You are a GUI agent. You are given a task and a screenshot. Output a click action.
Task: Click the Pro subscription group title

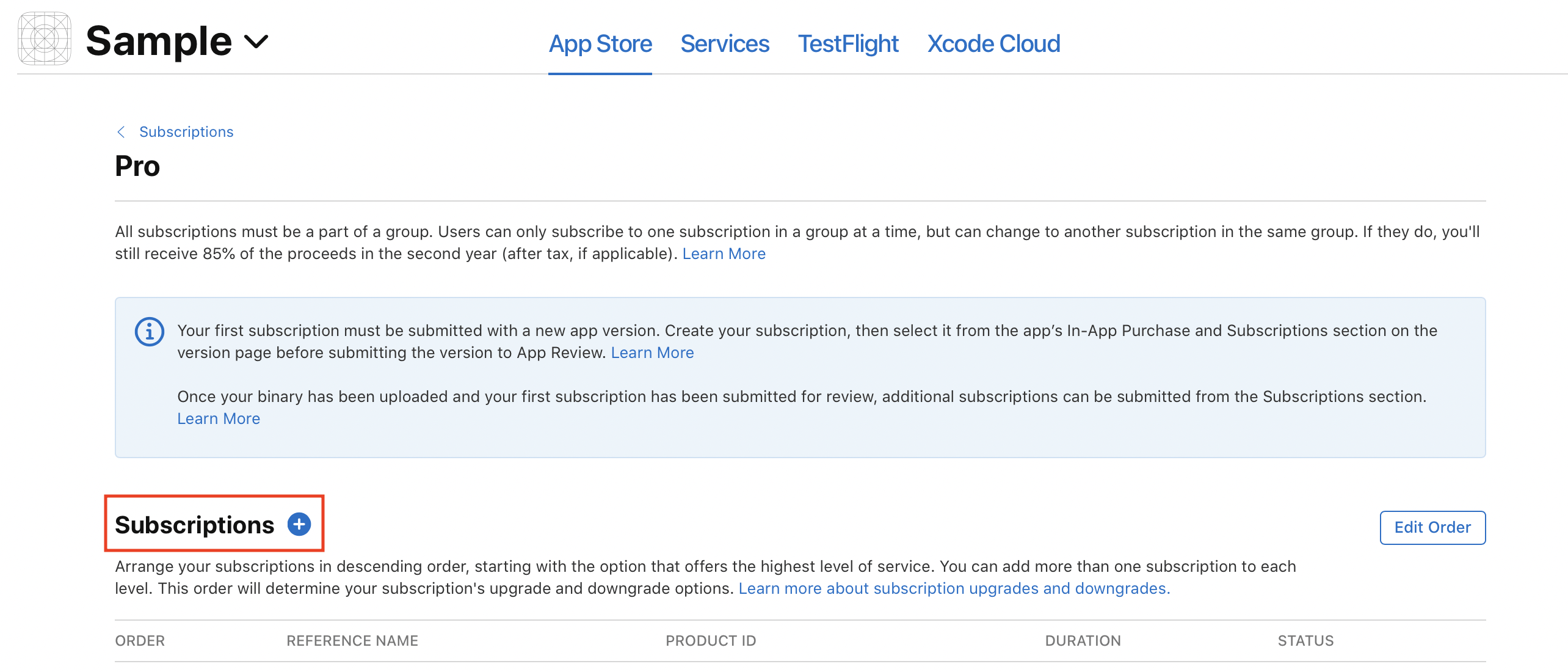click(137, 166)
